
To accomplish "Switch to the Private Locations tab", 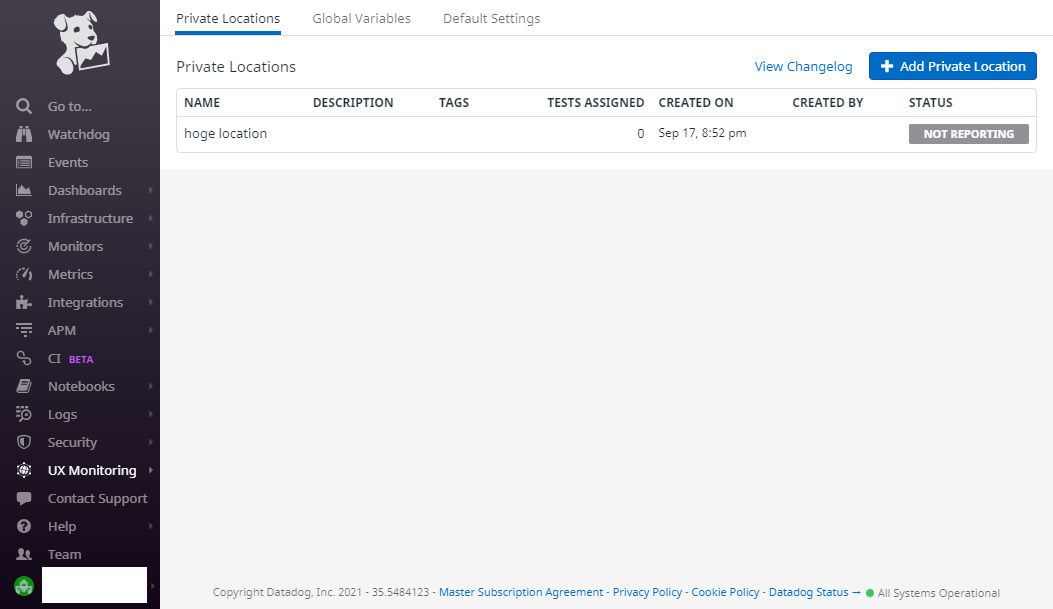I will (x=228, y=19).
